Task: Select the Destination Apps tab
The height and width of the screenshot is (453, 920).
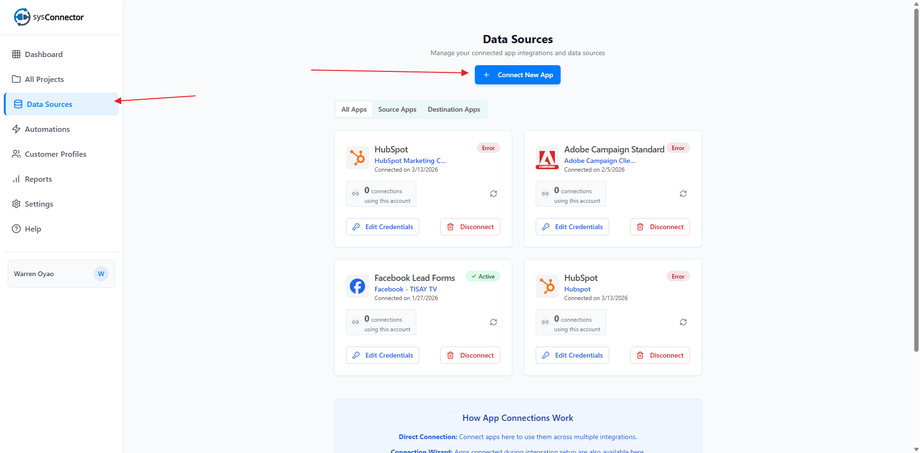Action: click(454, 109)
